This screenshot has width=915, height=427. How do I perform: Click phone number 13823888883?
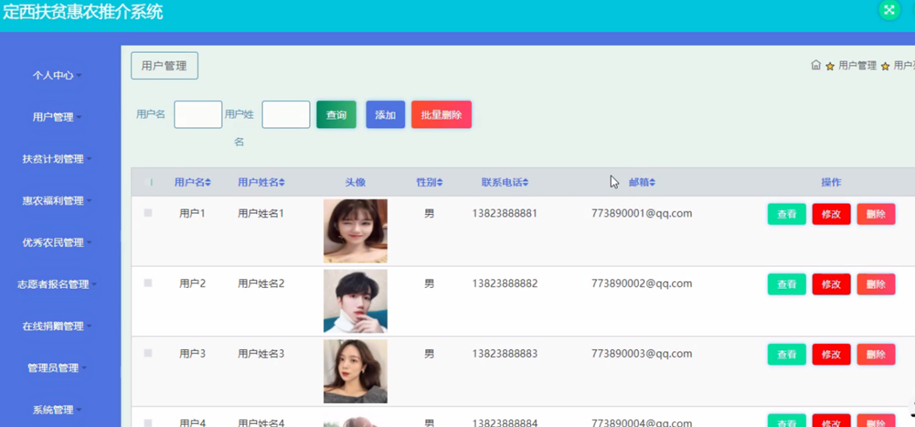[505, 354]
